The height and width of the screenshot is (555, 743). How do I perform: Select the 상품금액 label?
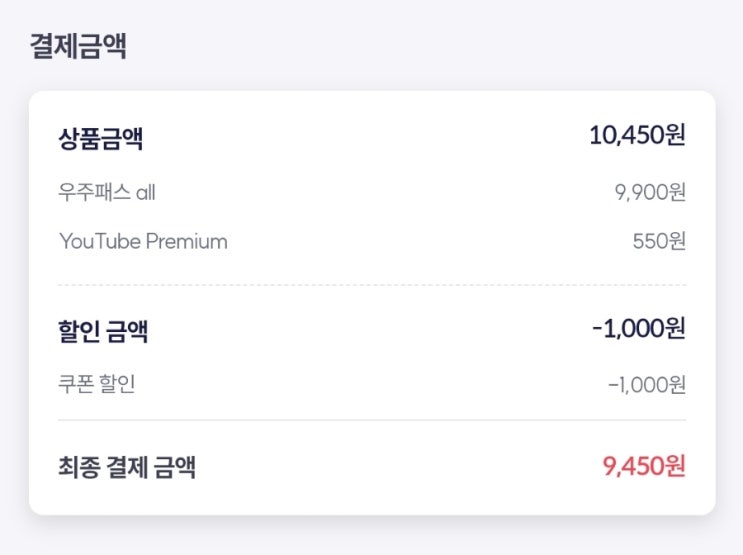click(x=100, y=138)
